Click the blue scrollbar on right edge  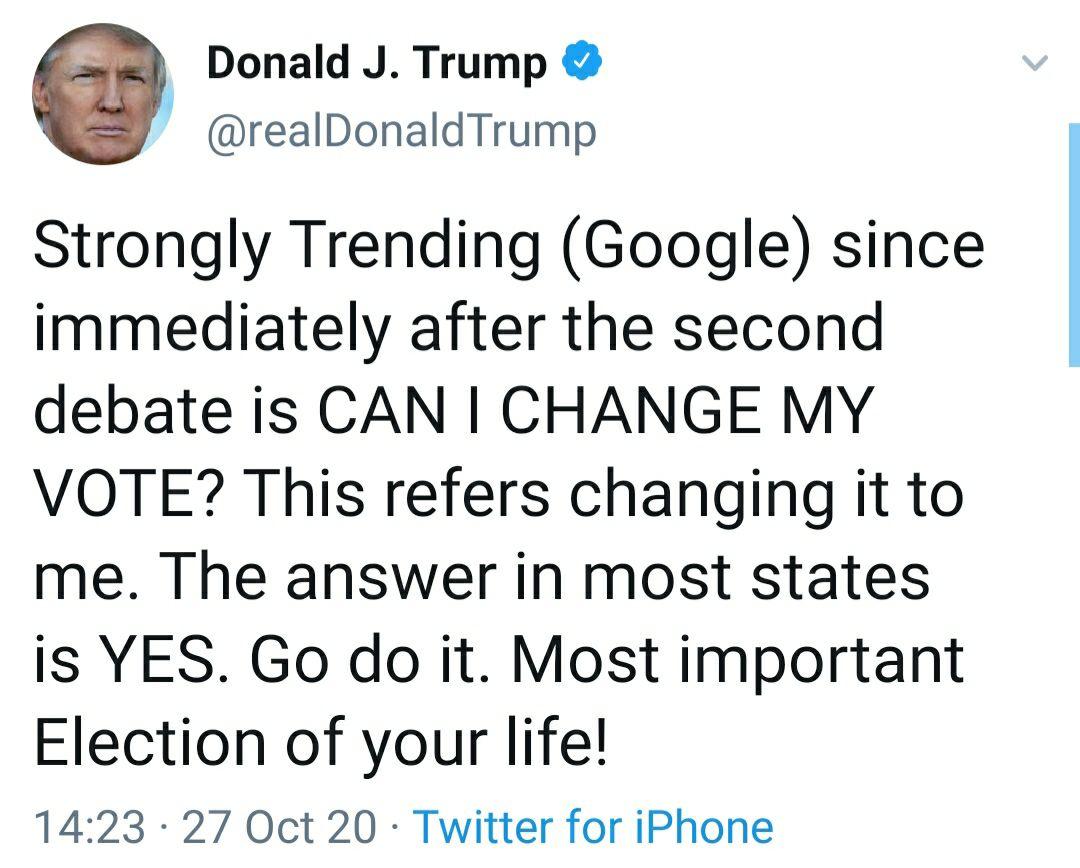click(x=1074, y=245)
